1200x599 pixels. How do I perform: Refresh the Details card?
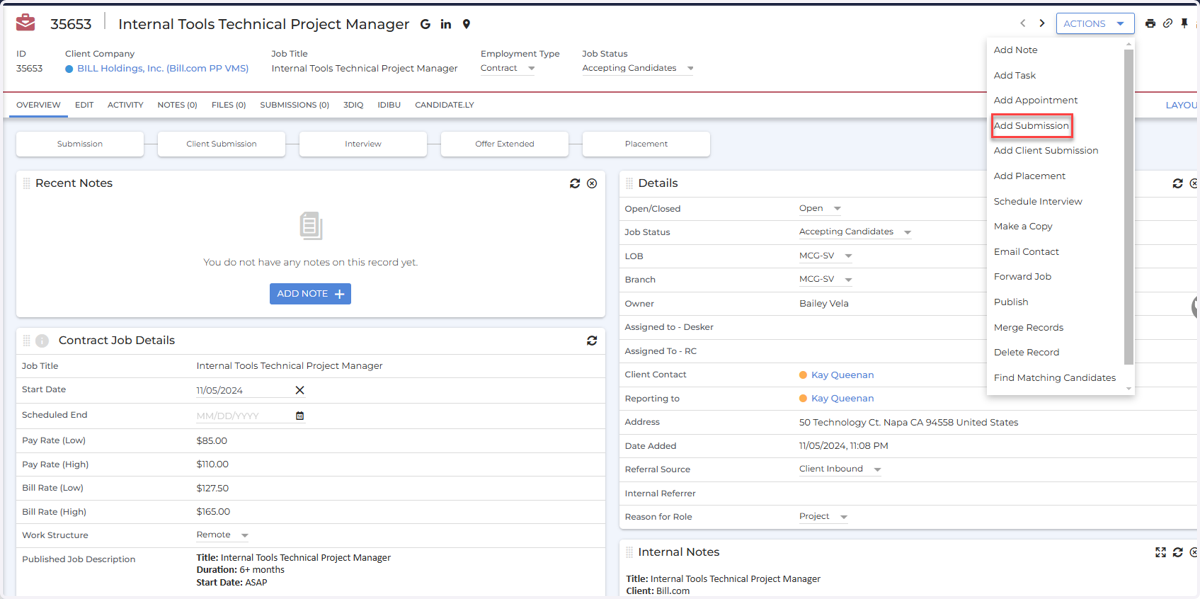pos(1178,183)
